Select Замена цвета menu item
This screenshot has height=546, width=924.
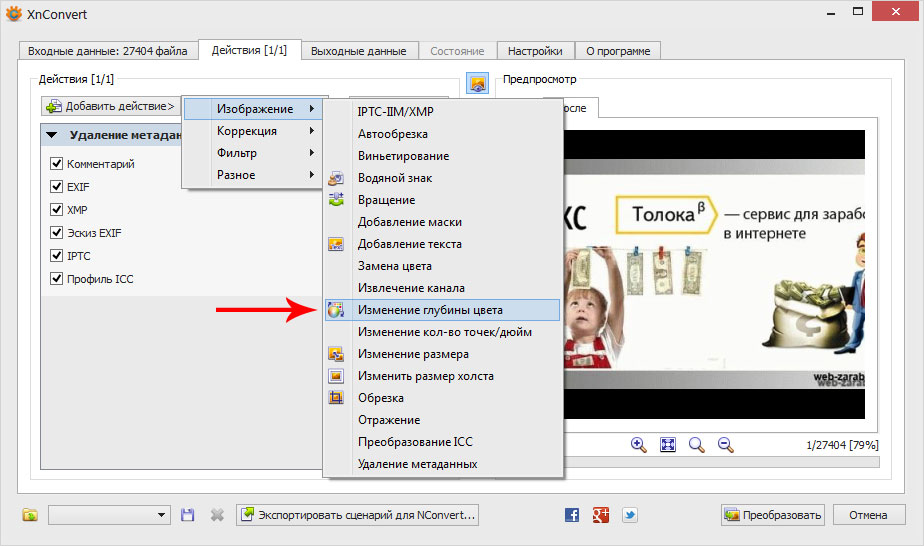click(x=442, y=266)
